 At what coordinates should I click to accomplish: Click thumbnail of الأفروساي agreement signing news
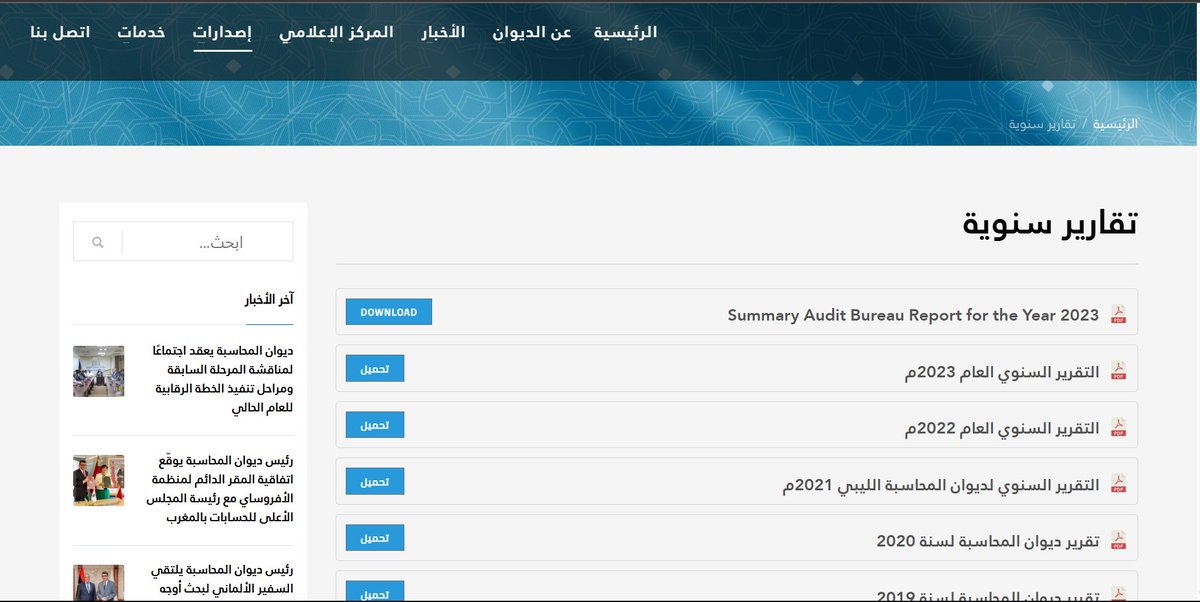[99, 480]
